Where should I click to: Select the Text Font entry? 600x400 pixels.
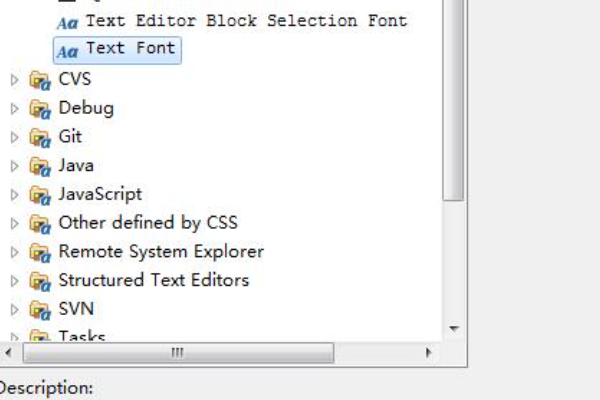point(130,48)
